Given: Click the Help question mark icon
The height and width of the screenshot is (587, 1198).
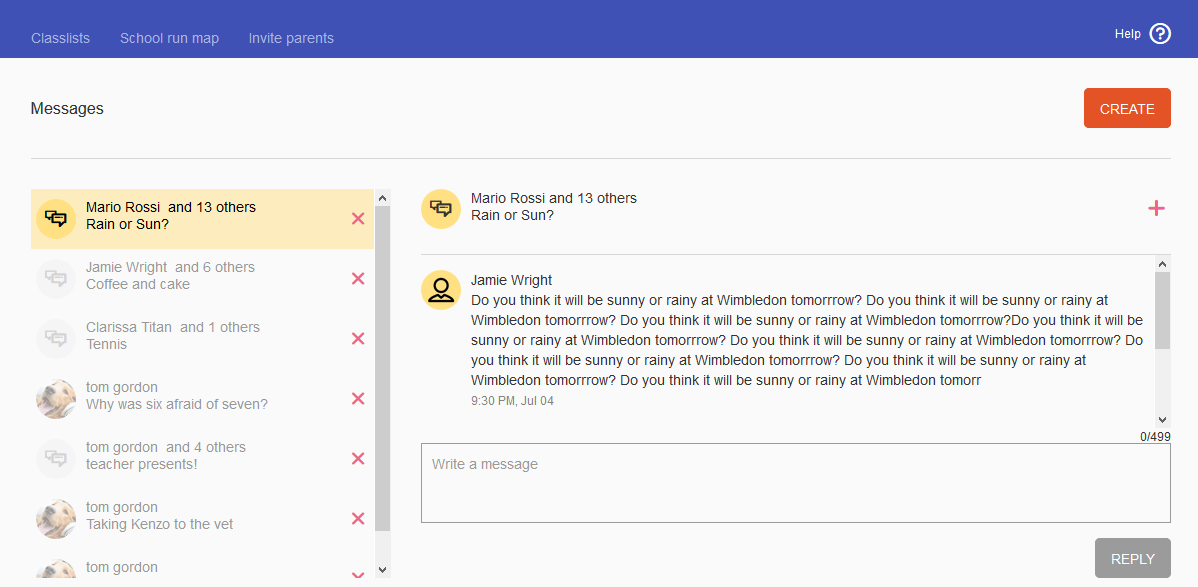Looking at the screenshot, I should pos(1160,34).
